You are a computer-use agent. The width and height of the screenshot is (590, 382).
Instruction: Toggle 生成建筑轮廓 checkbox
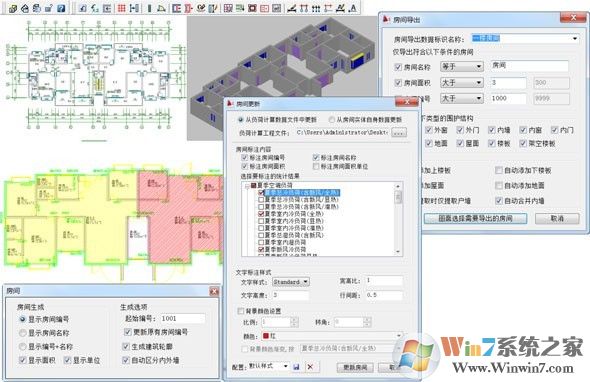pos(126,346)
